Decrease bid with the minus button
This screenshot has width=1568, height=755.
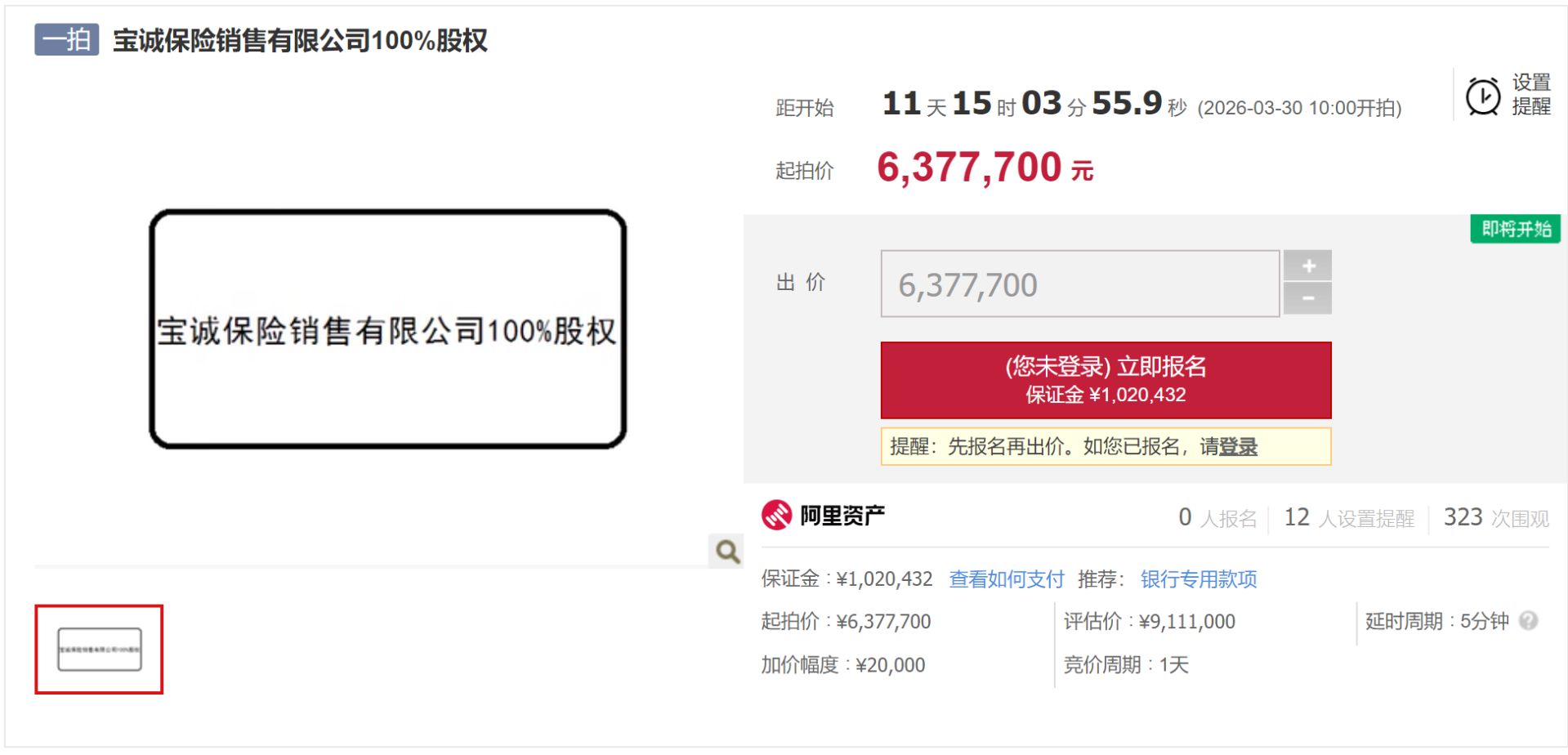point(1307,299)
